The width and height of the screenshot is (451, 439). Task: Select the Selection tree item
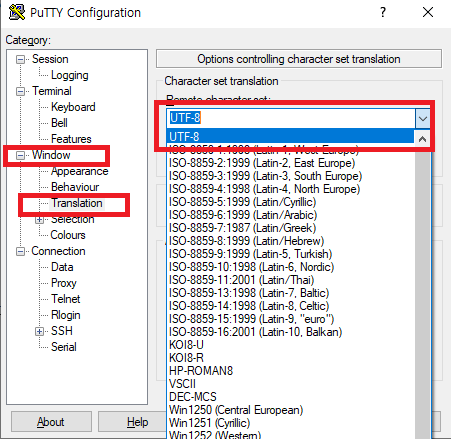click(x=72, y=219)
